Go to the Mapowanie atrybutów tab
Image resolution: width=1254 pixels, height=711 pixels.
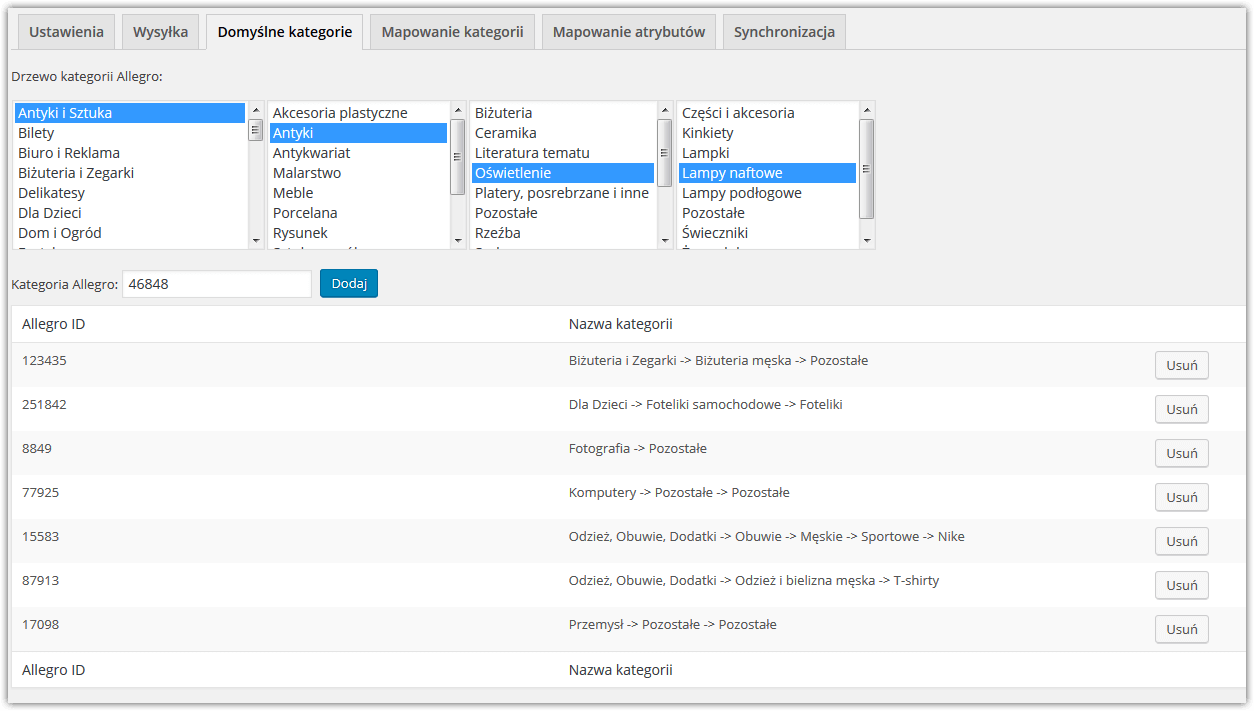pos(628,32)
